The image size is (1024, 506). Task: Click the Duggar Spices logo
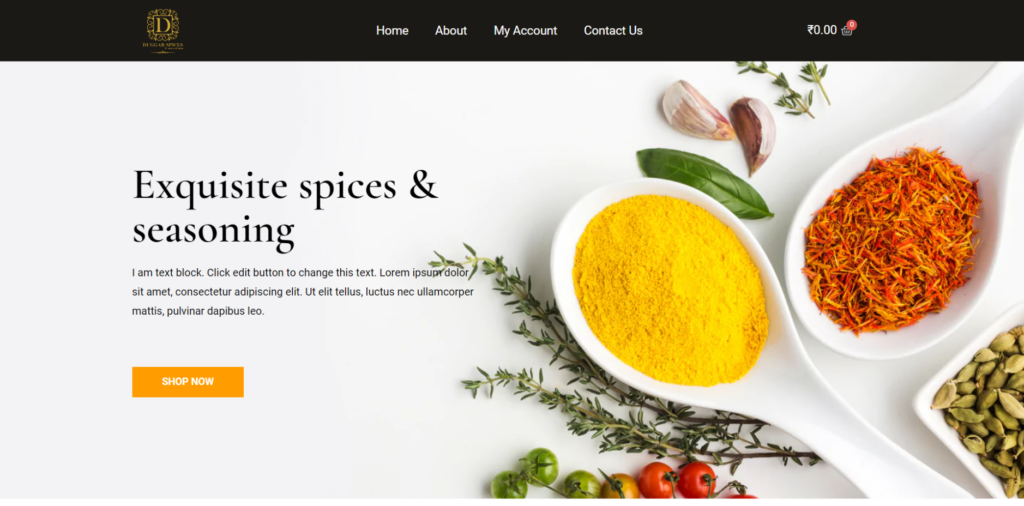tap(163, 31)
